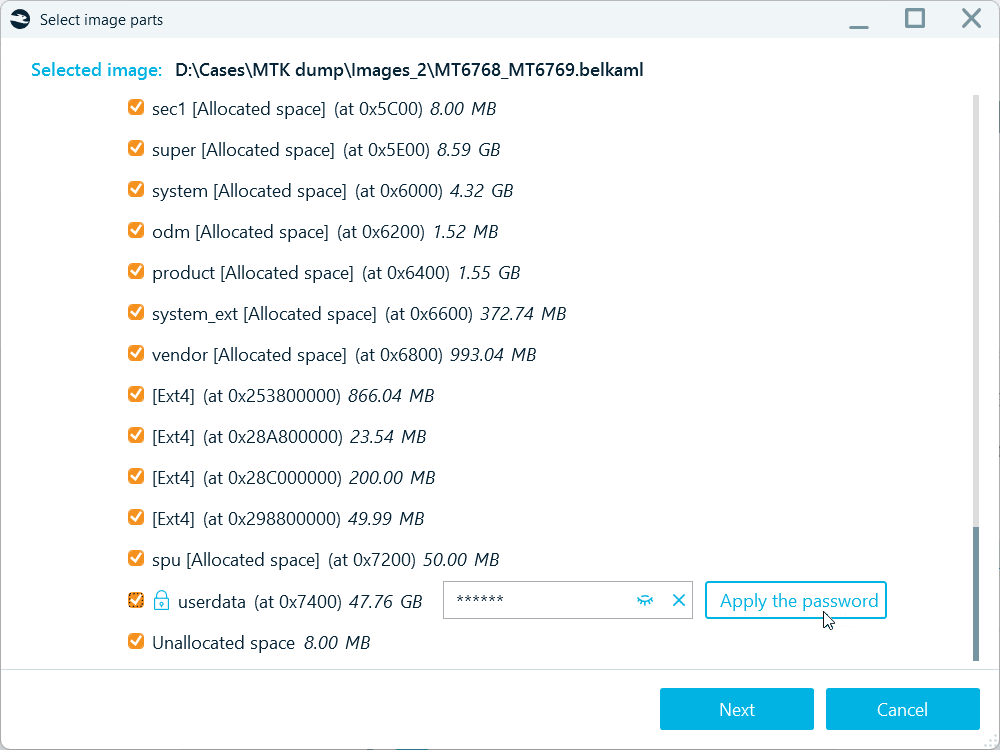Screen dimensions: 1000x750
Task: Click the 'Selected image:' label
Action: [x=97, y=70]
